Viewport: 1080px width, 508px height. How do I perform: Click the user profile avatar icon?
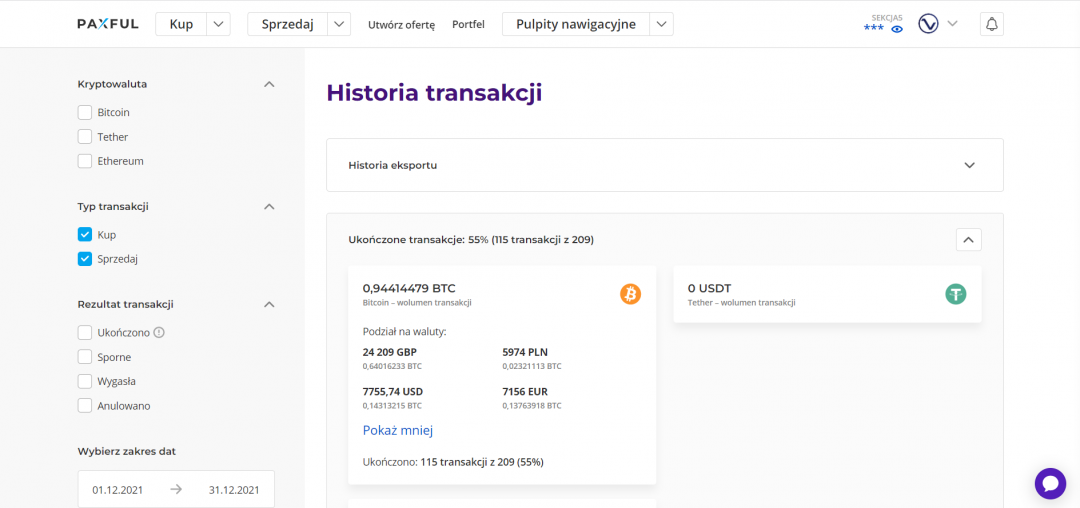point(928,24)
